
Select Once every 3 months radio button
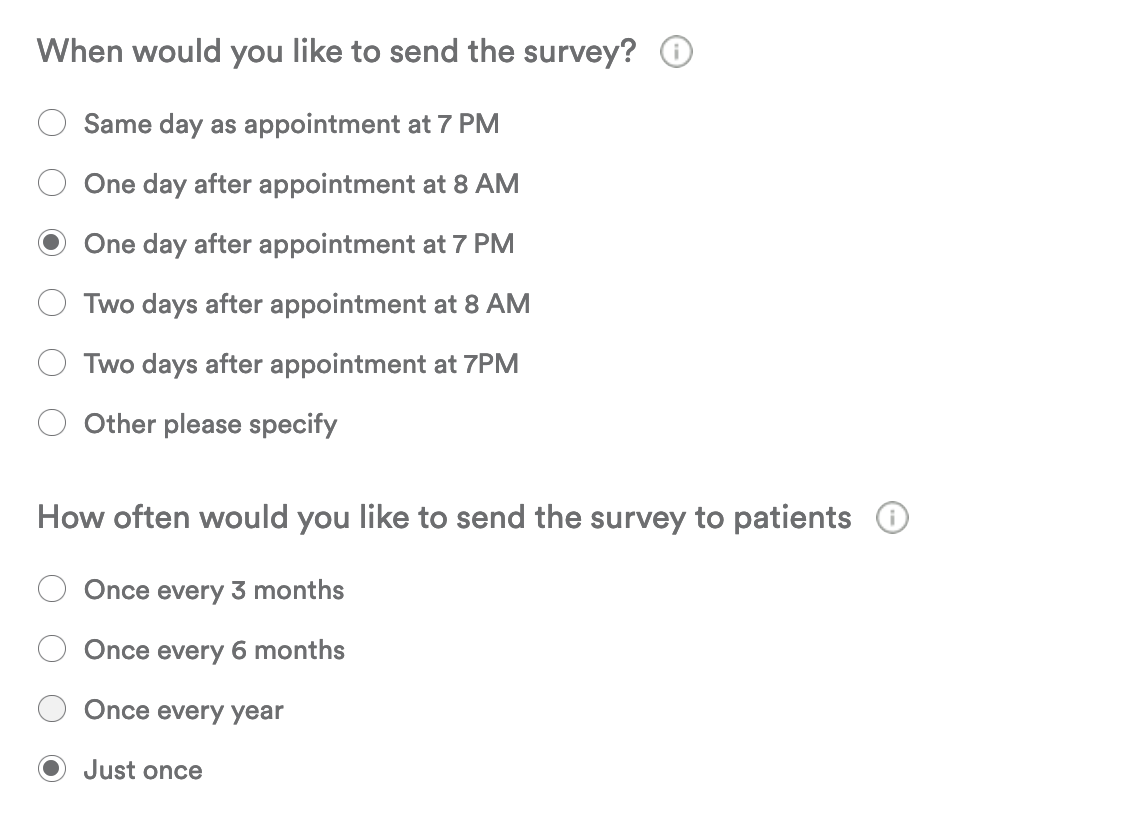[52, 590]
